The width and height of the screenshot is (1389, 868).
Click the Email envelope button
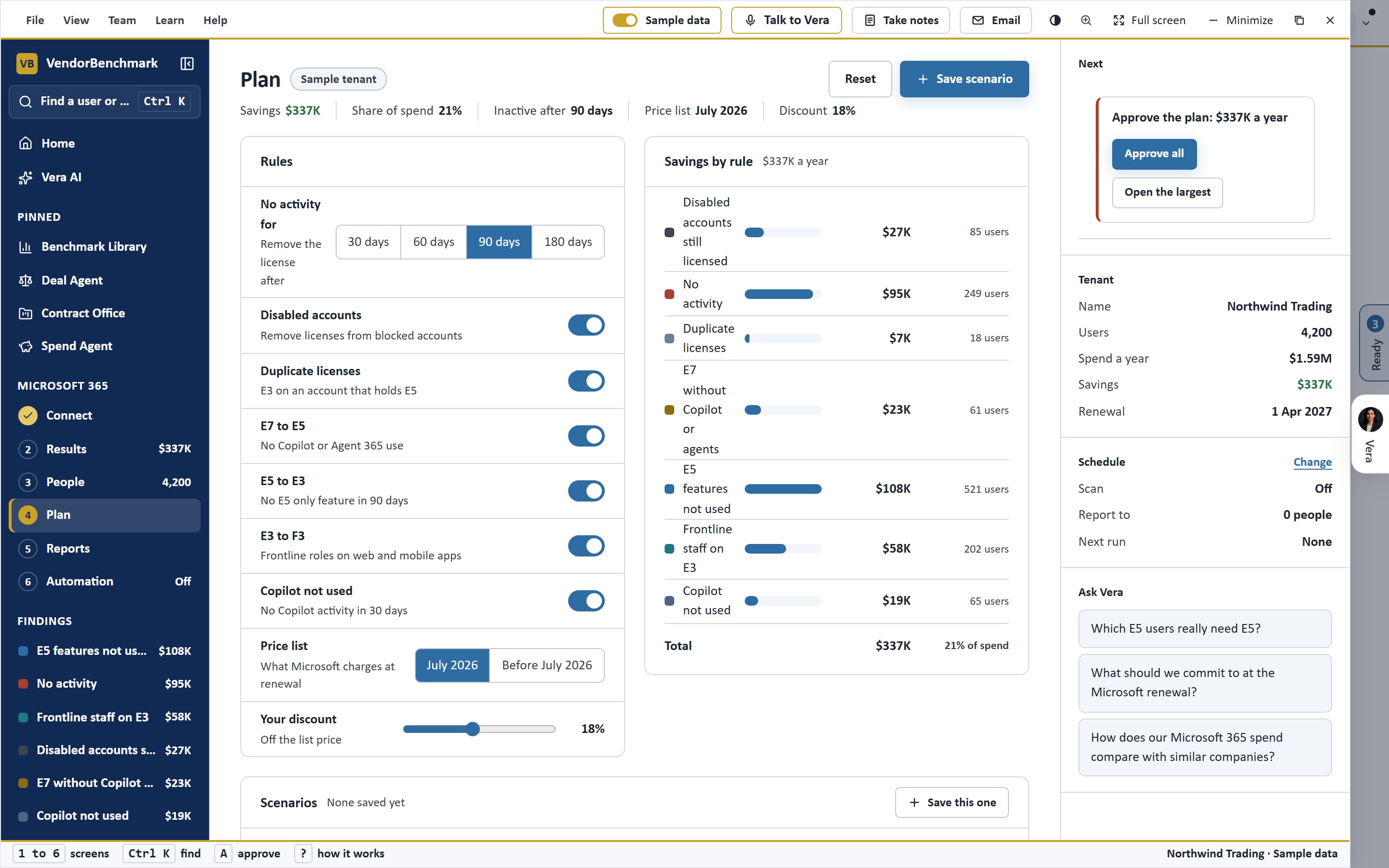[995, 20]
